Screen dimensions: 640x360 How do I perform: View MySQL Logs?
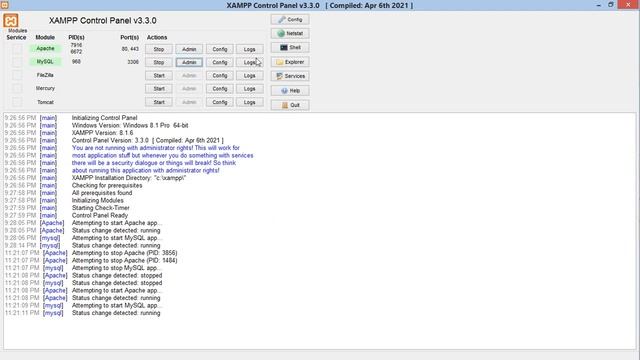[249, 62]
